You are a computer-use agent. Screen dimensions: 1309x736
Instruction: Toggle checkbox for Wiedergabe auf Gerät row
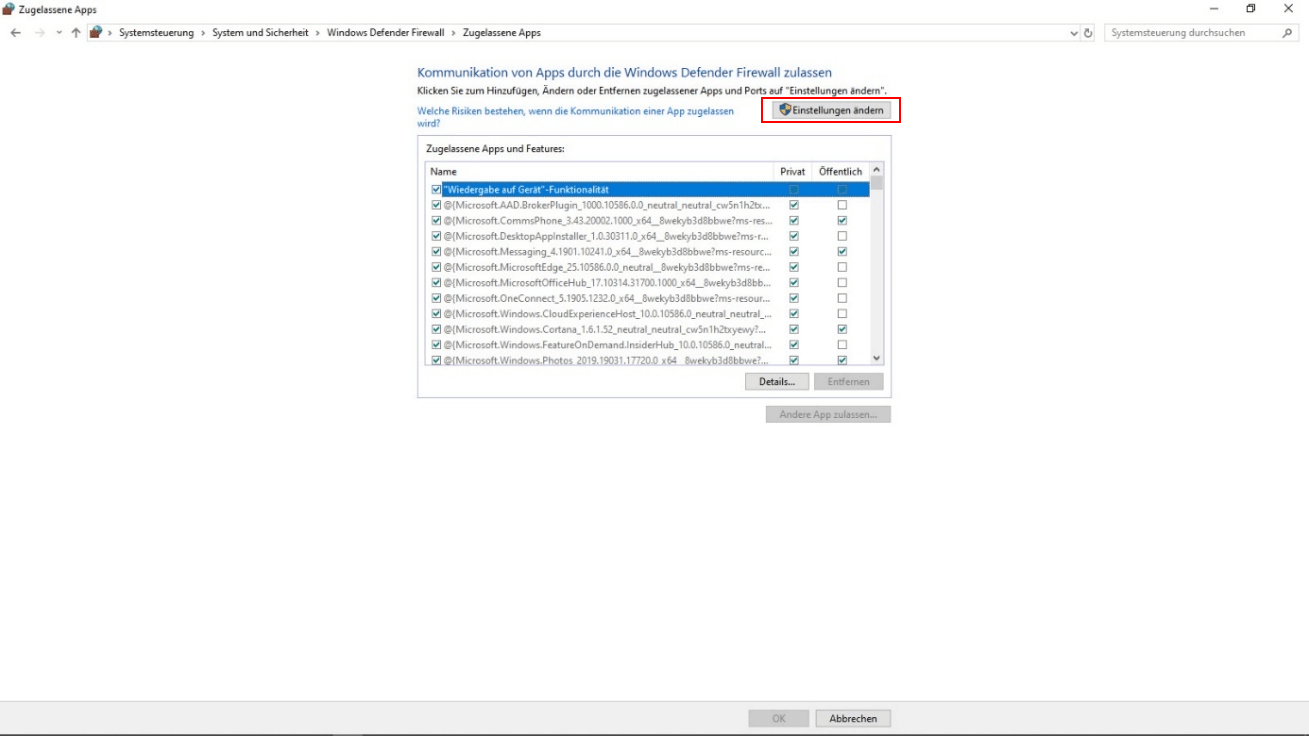point(436,189)
